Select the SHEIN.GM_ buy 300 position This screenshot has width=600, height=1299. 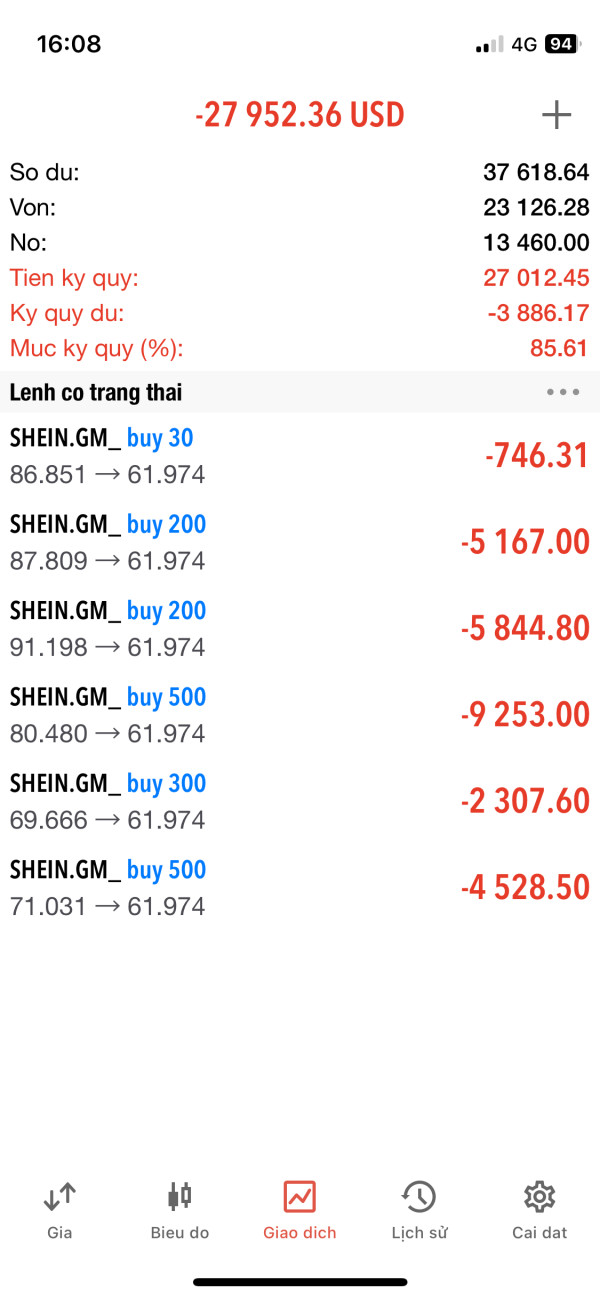300,801
